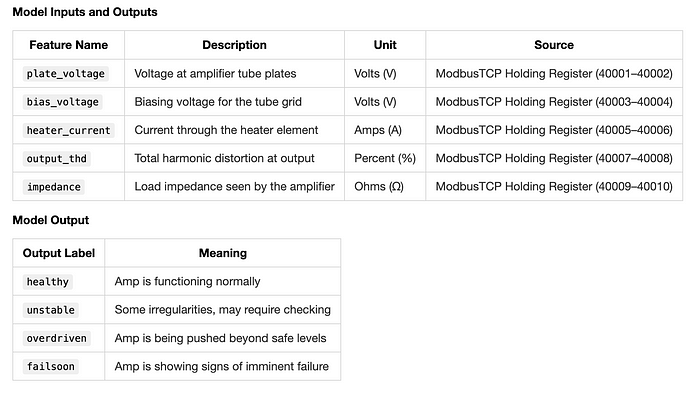Select the output_thd code tag
This screenshot has width=700, height=394.
[x=57, y=158]
